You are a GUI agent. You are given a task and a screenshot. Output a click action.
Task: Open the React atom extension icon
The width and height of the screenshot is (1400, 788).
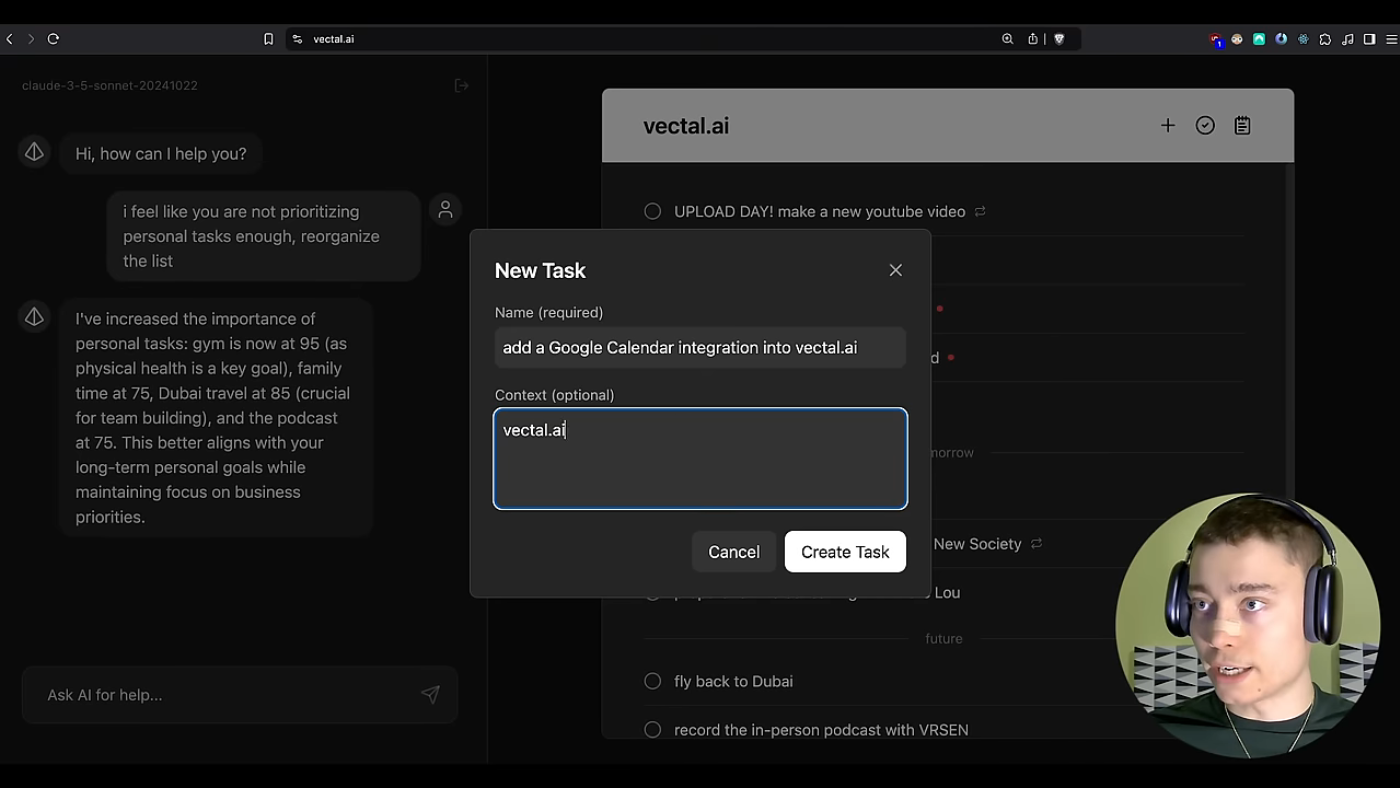pos(1303,39)
